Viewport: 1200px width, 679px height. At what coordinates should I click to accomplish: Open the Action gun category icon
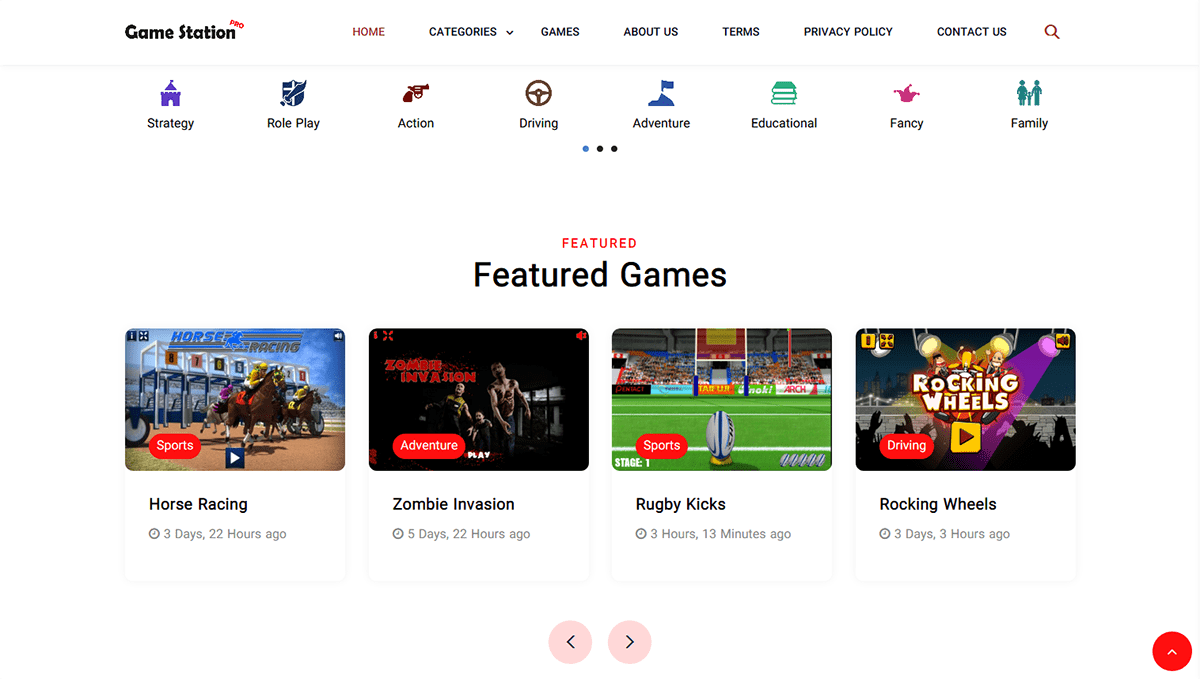[x=416, y=93]
